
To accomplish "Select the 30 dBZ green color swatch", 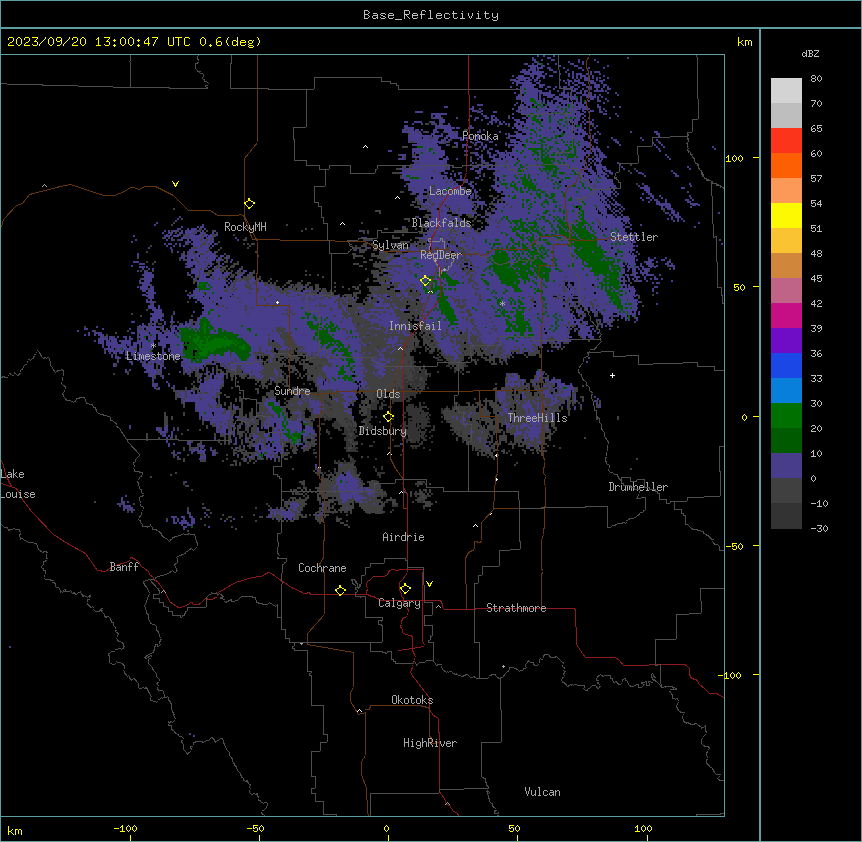I will 786,416.
